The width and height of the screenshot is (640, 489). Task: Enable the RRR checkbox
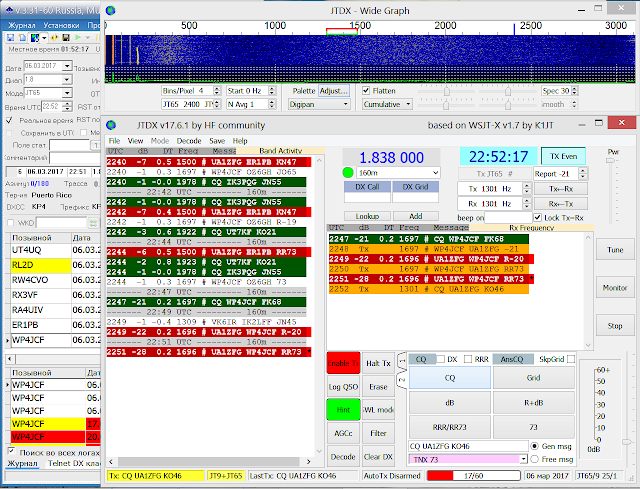[468, 359]
